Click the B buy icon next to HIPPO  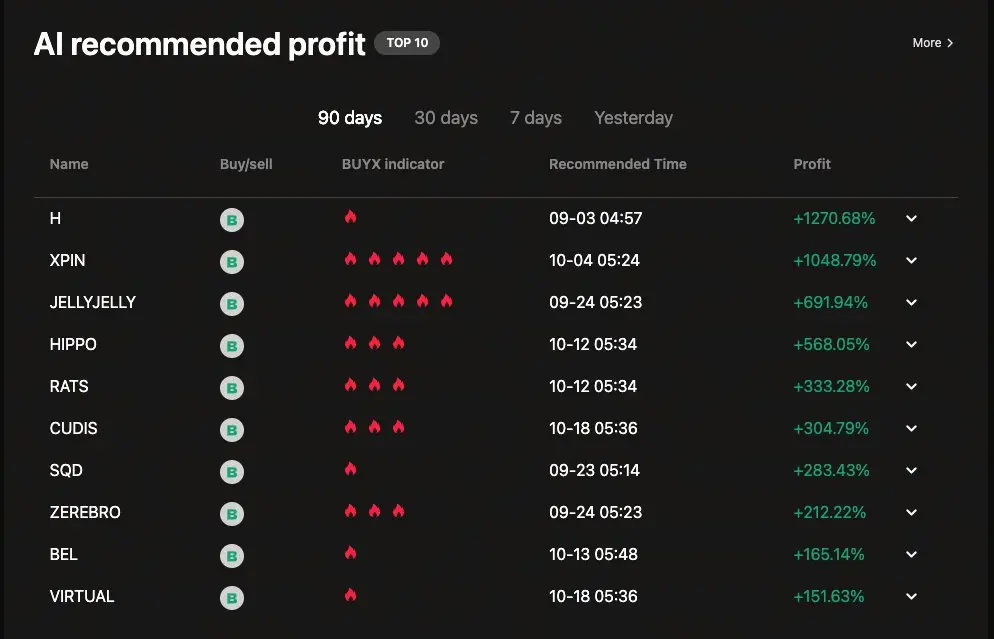(232, 345)
